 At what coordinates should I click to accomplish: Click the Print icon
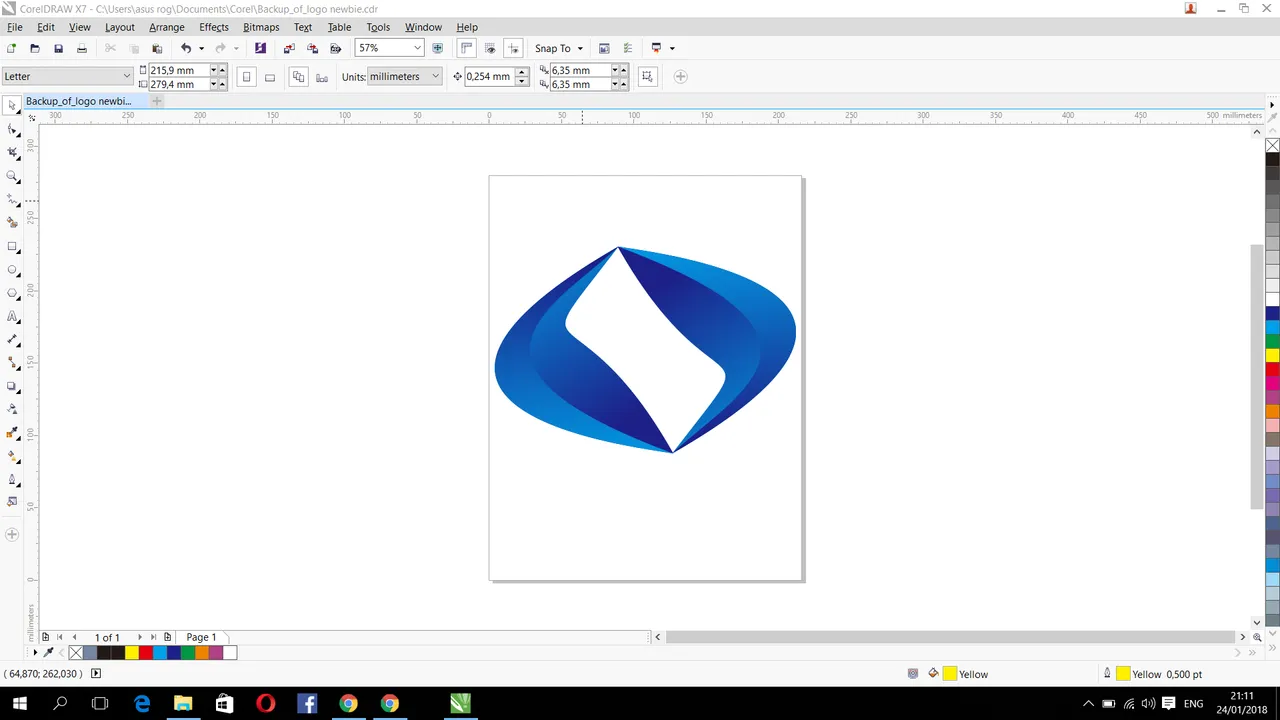[x=82, y=48]
